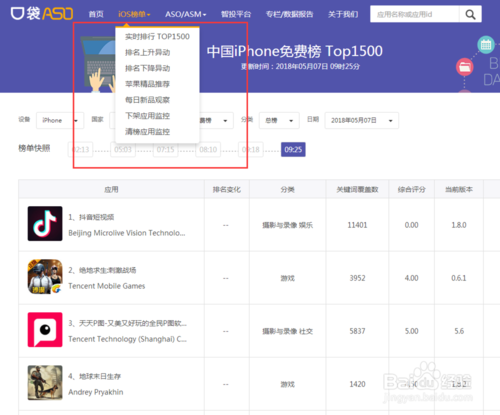Open the 绝地求生:刺激战场 app icon
The height and width of the screenshot is (415, 500).
pos(45,276)
